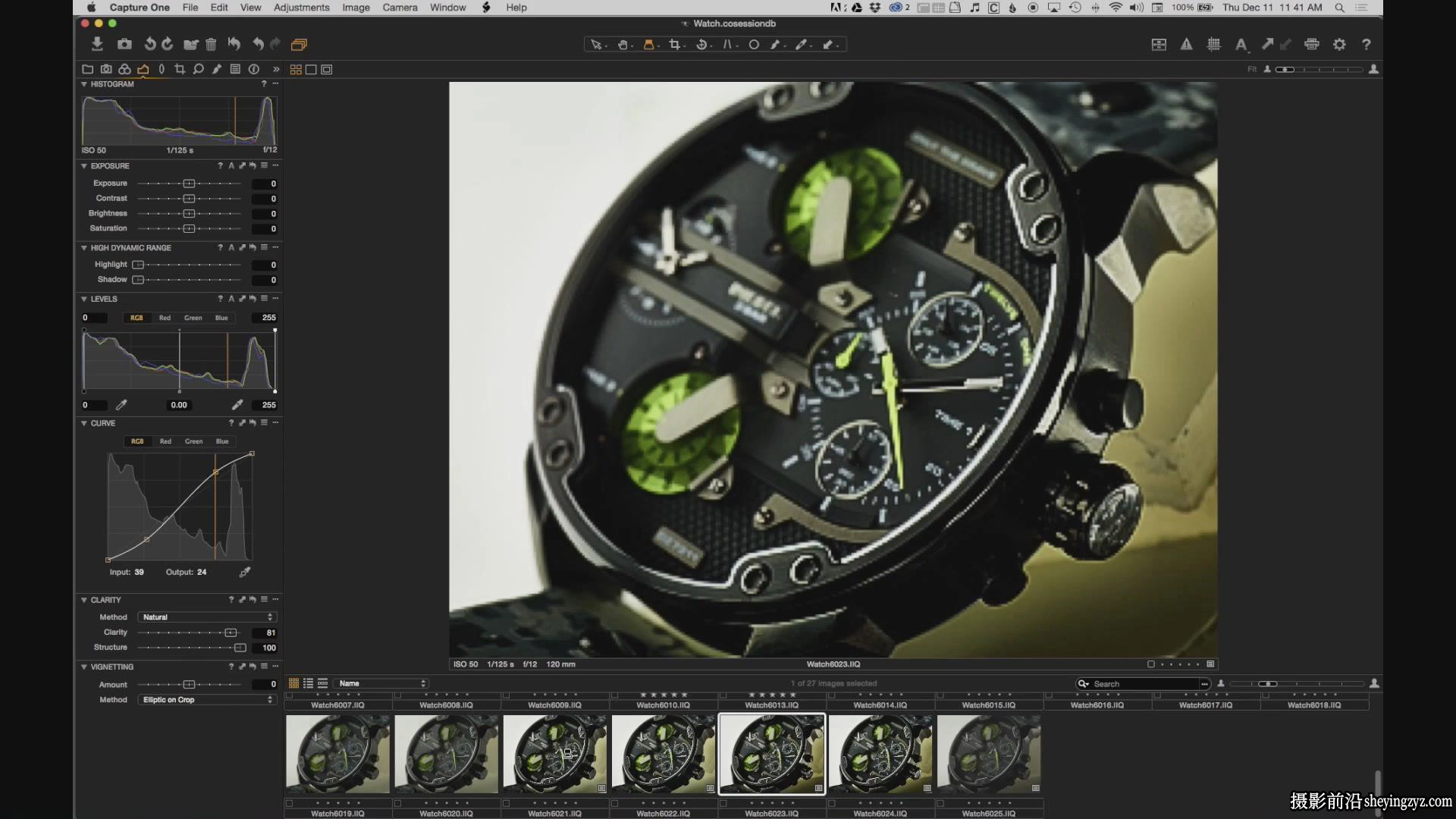The height and width of the screenshot is (819, 1456).
Task: Click the Print icon
Action: click(x=1312, y=45)
